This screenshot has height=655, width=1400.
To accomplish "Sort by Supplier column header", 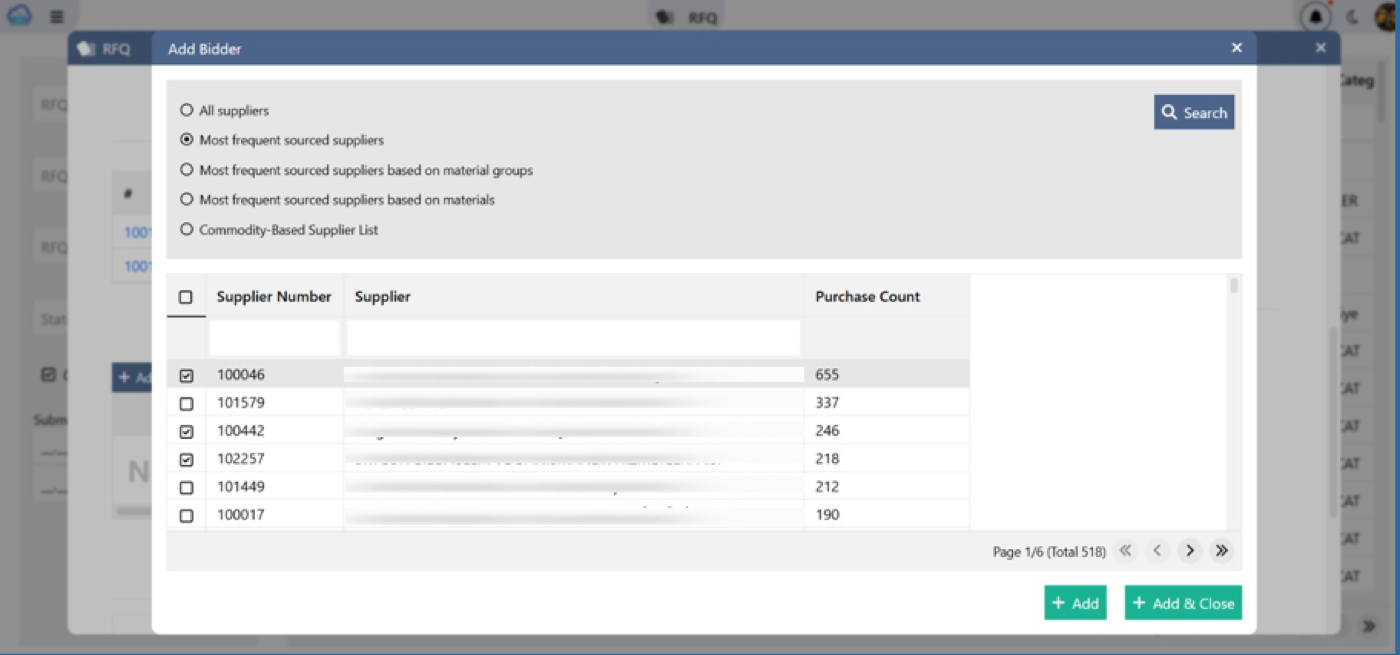I will pos(573,297).
